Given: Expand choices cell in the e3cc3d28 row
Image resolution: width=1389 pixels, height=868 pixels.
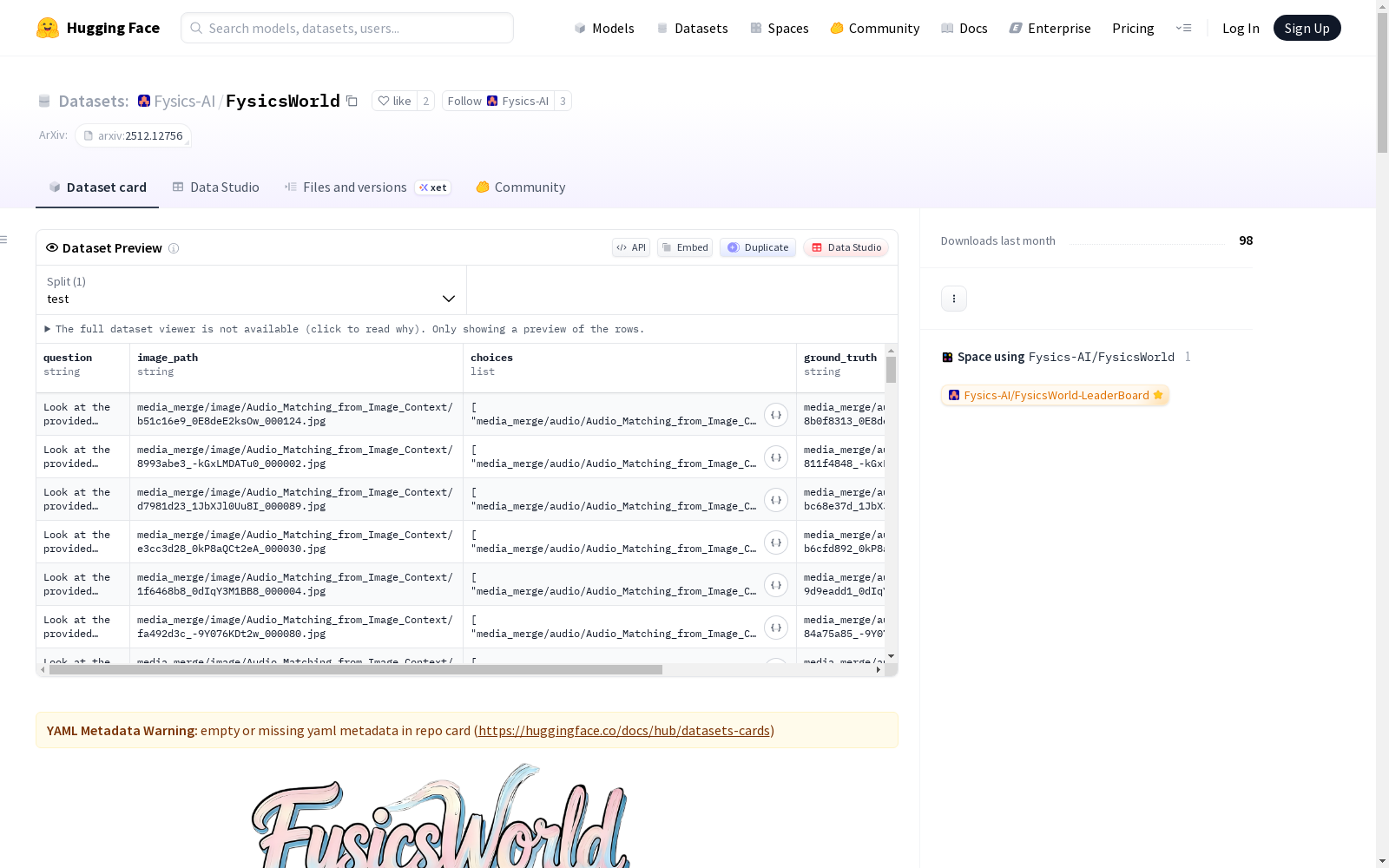Looking at the screenshot, I should (x=776, y=542).
